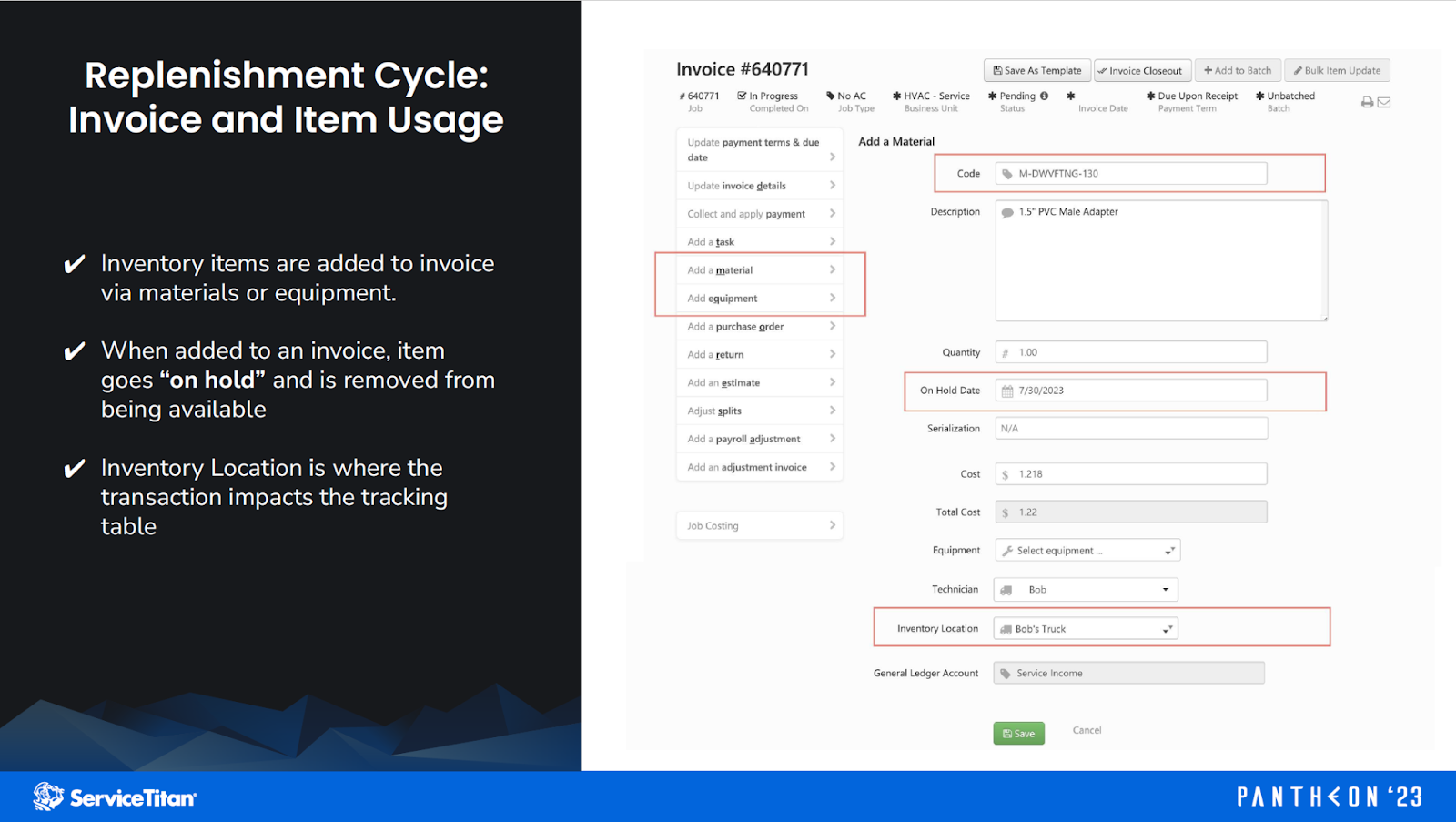Viewport: 1456px width, 822px height.
Task: Open the Inventory Location dropdown showing Bob's Truck
Action: pyautogui.click(x=1165, y=628)
